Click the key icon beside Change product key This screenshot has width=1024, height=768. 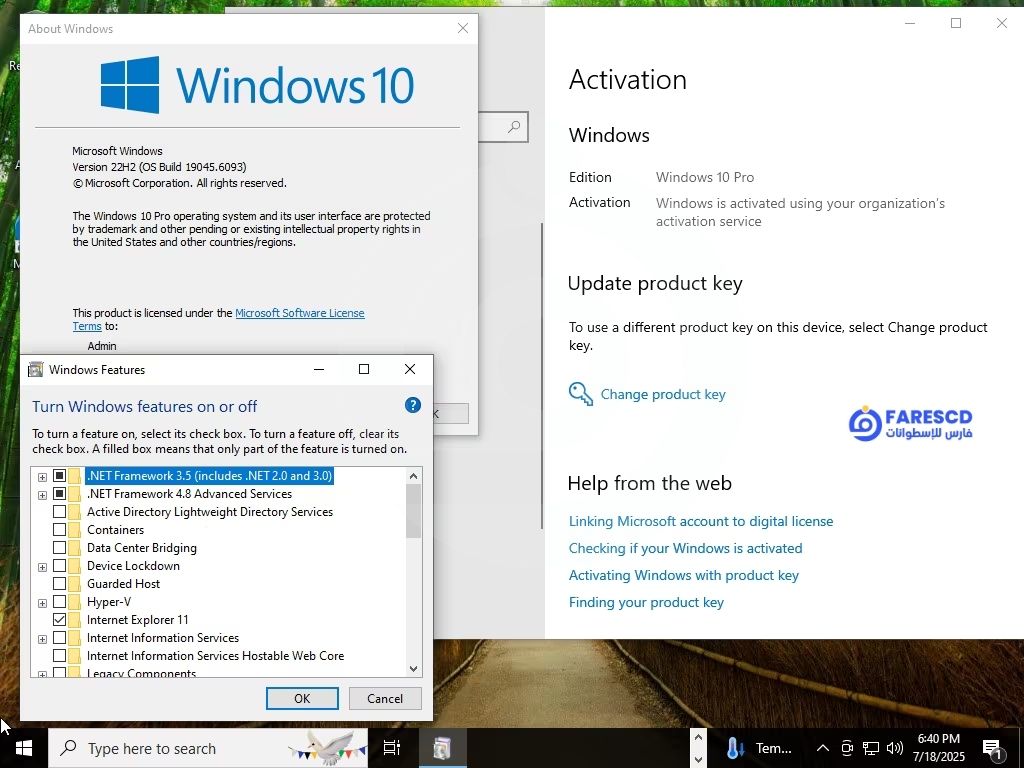[581, 394]
